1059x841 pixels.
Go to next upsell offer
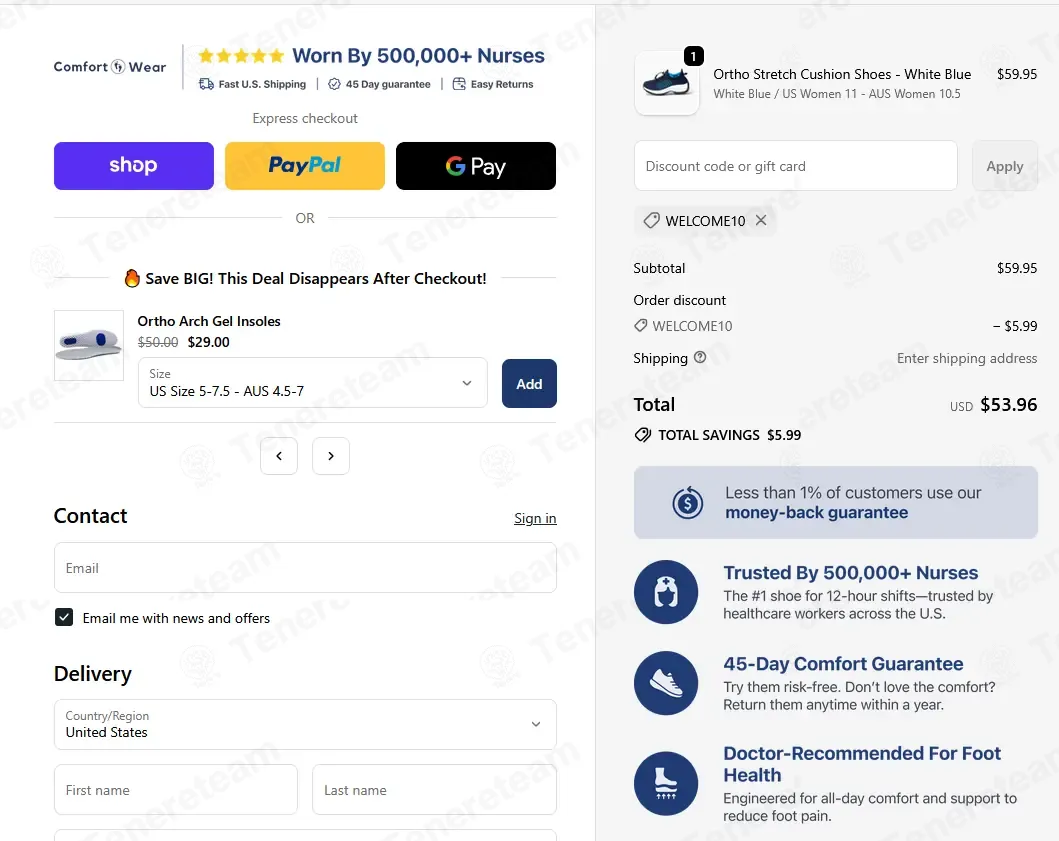click(331, 456)
